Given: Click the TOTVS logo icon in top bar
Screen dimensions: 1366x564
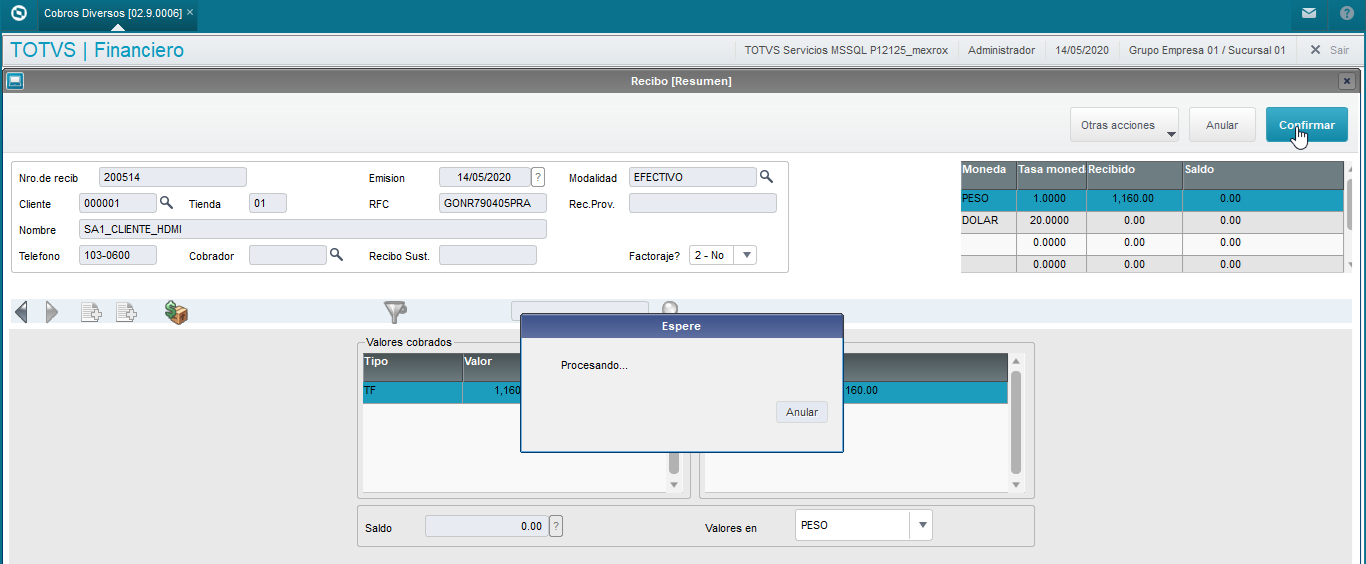Looking at the screenshot, I should pos(17,13).
